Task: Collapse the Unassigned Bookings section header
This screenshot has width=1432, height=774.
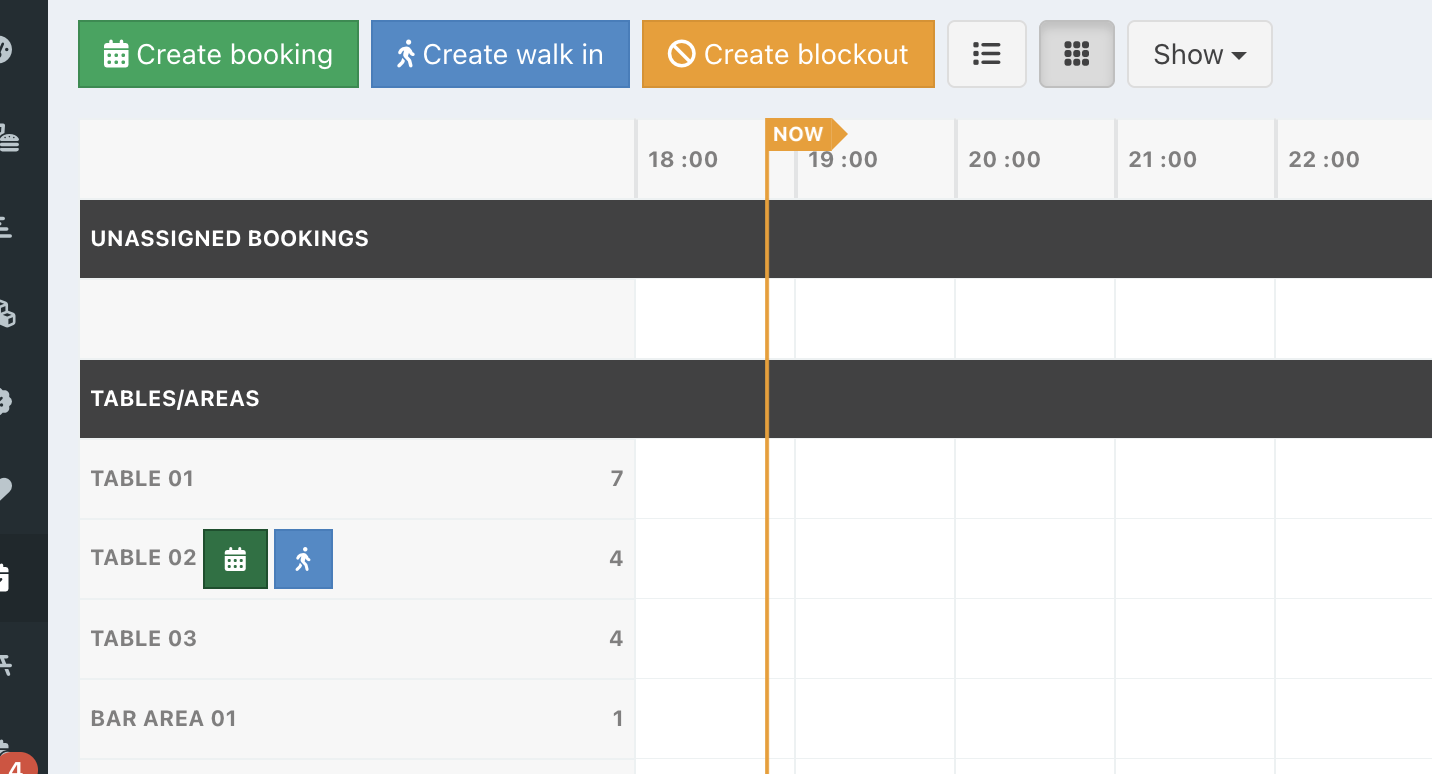Action: point(230,239)
